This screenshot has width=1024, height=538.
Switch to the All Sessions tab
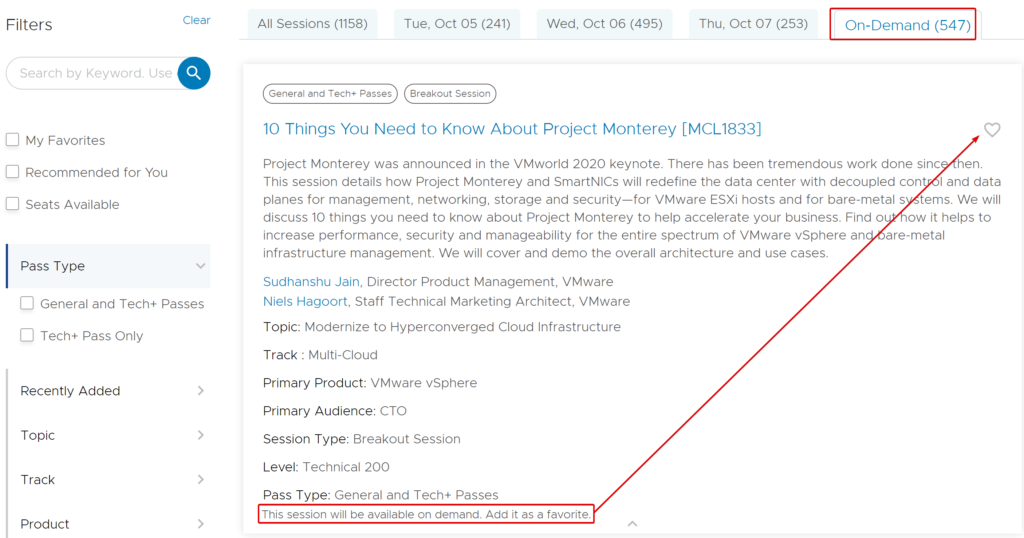(x=312, y=24)
